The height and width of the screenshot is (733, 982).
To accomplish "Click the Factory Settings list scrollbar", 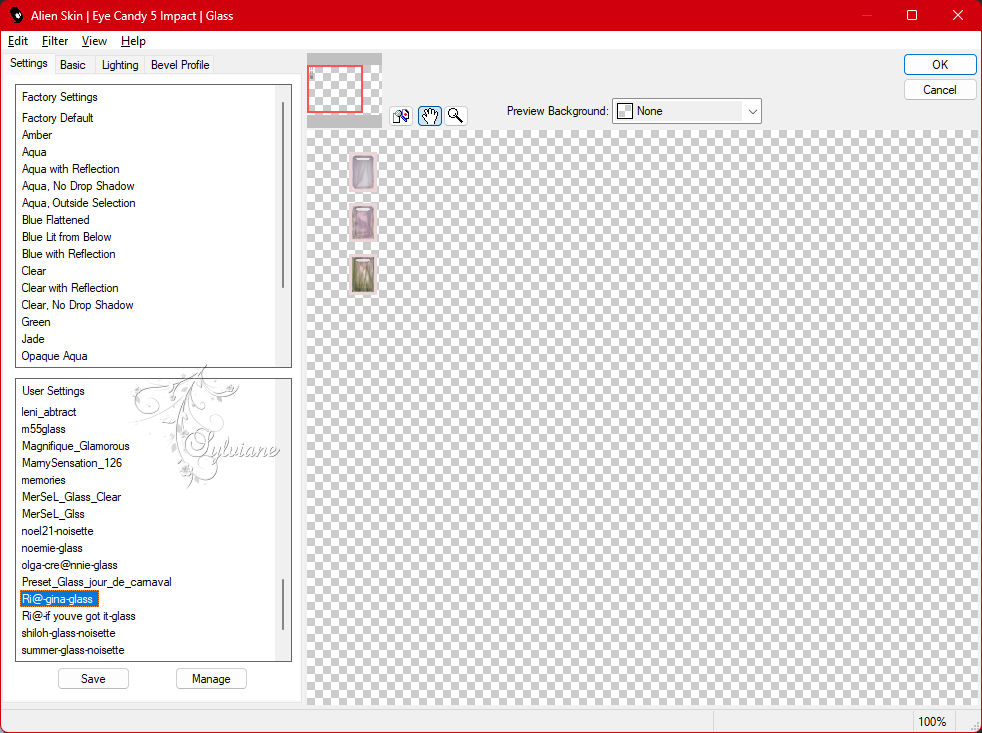I will click(283, 194).
